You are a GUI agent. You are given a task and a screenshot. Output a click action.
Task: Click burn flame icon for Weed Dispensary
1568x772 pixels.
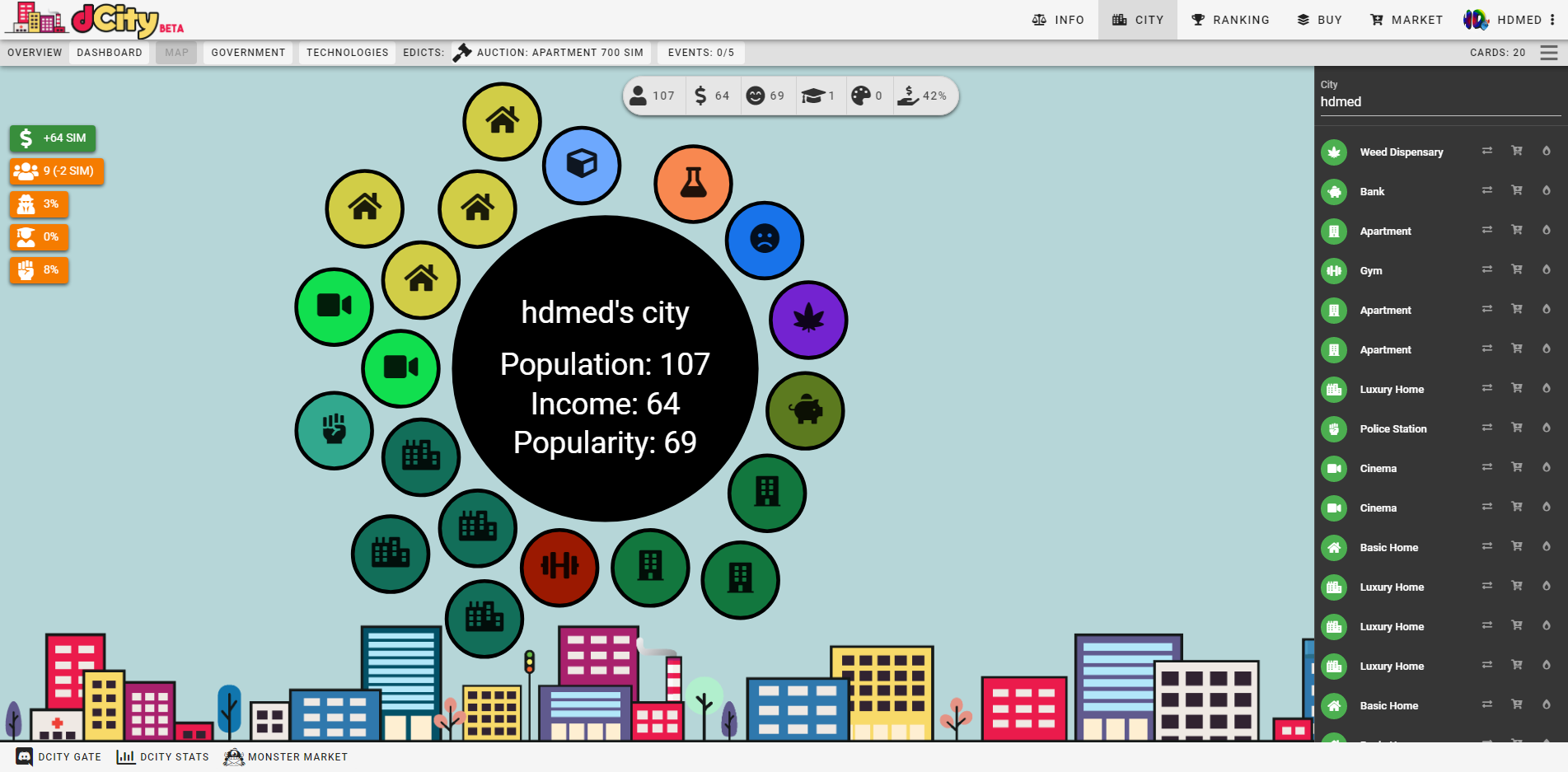pos(1547,151)
